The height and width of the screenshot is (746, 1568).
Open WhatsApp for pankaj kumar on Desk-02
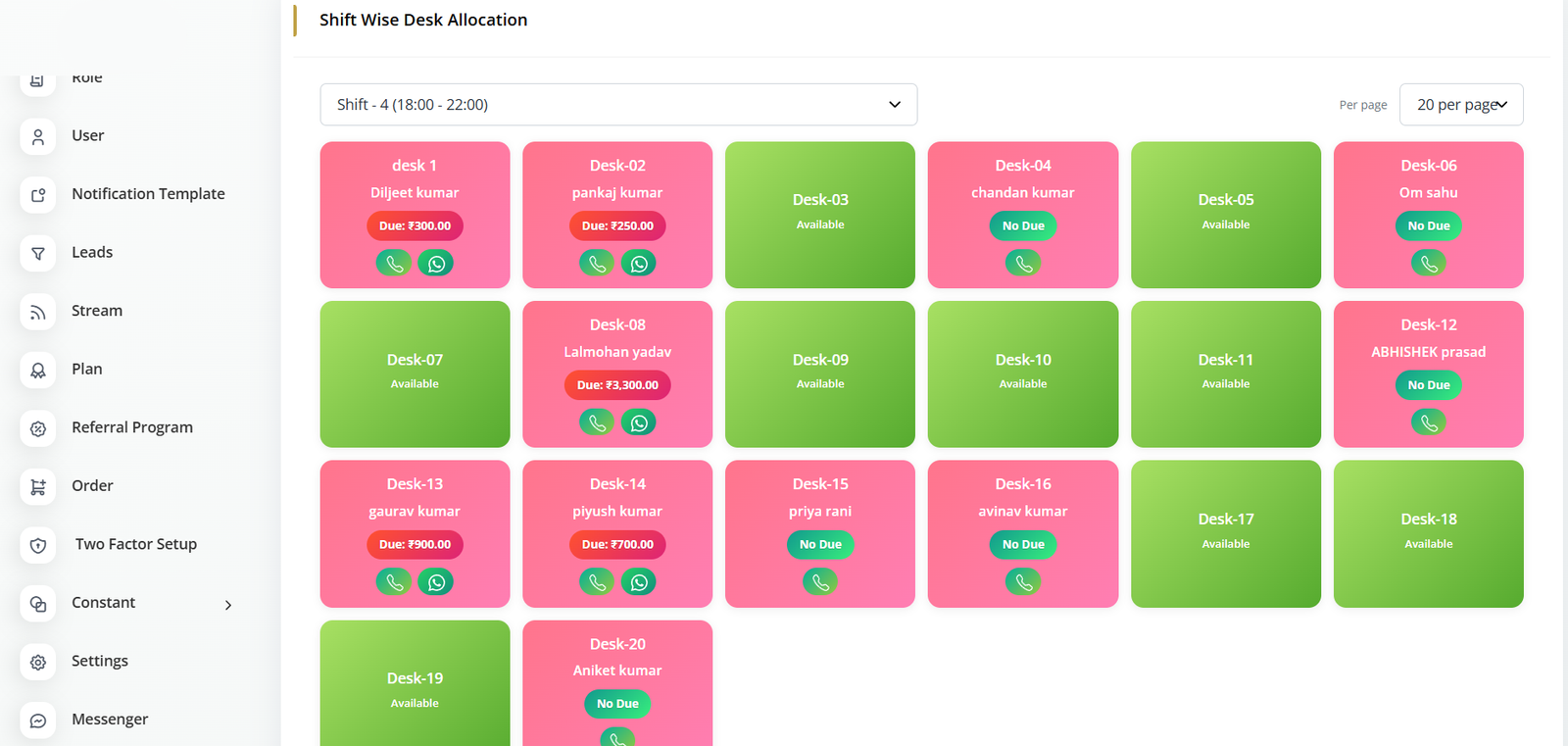(639, 263)
